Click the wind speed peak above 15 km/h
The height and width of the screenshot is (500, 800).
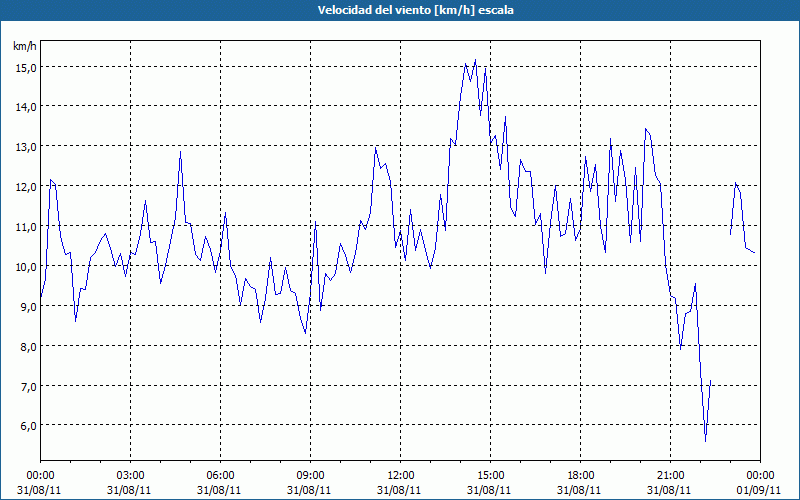[475, 60]
